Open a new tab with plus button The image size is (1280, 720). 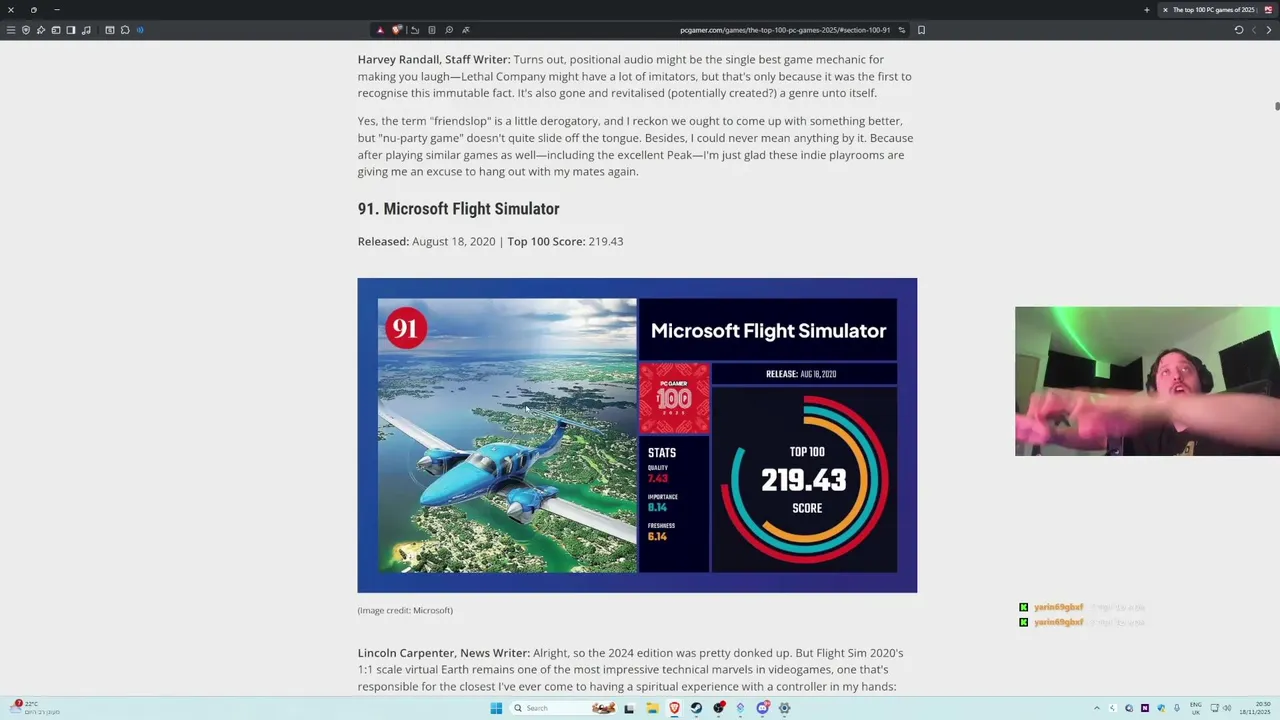(1147, 10)
